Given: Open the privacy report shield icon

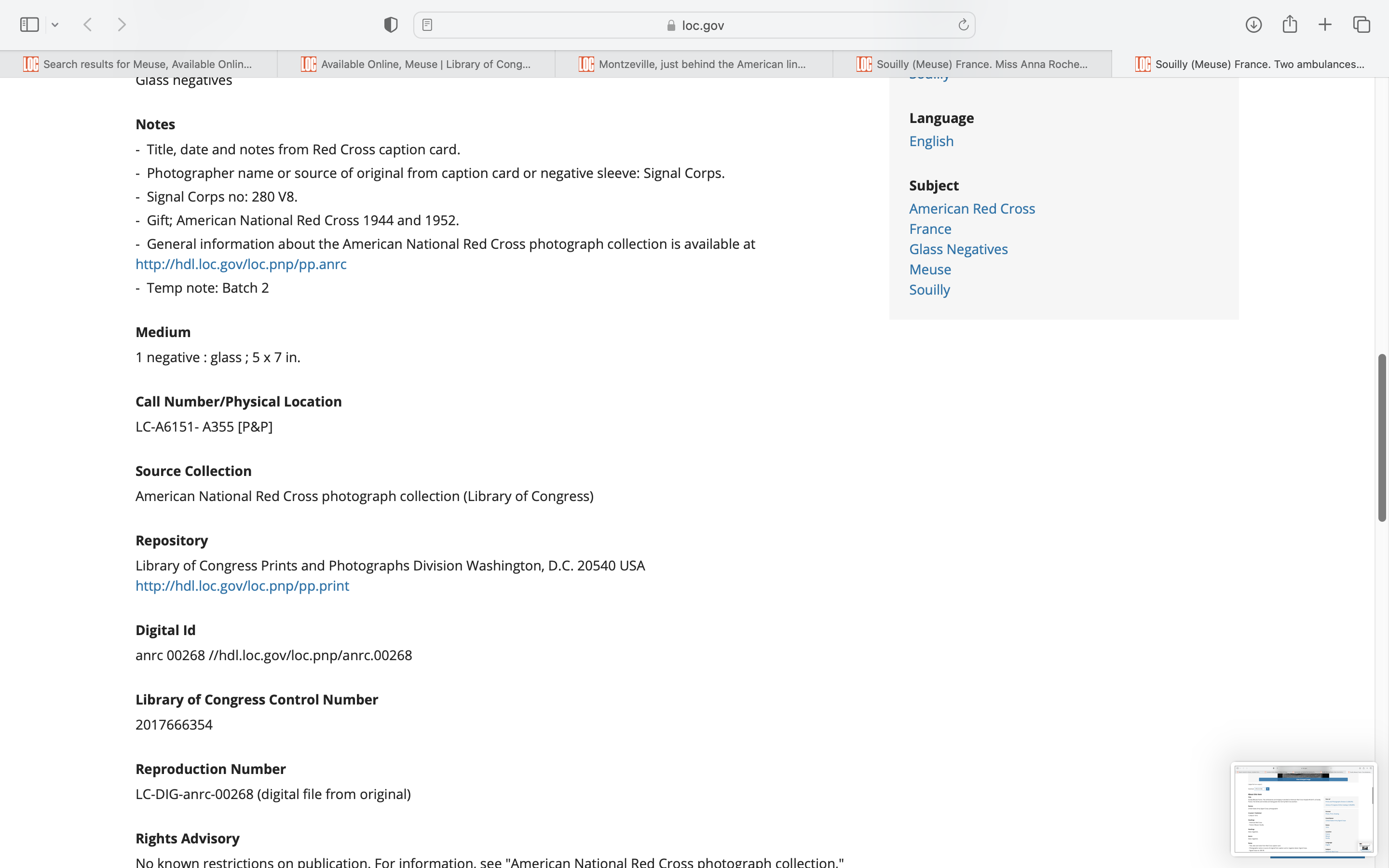Looking at the screenshot, I should click(390, 25).
